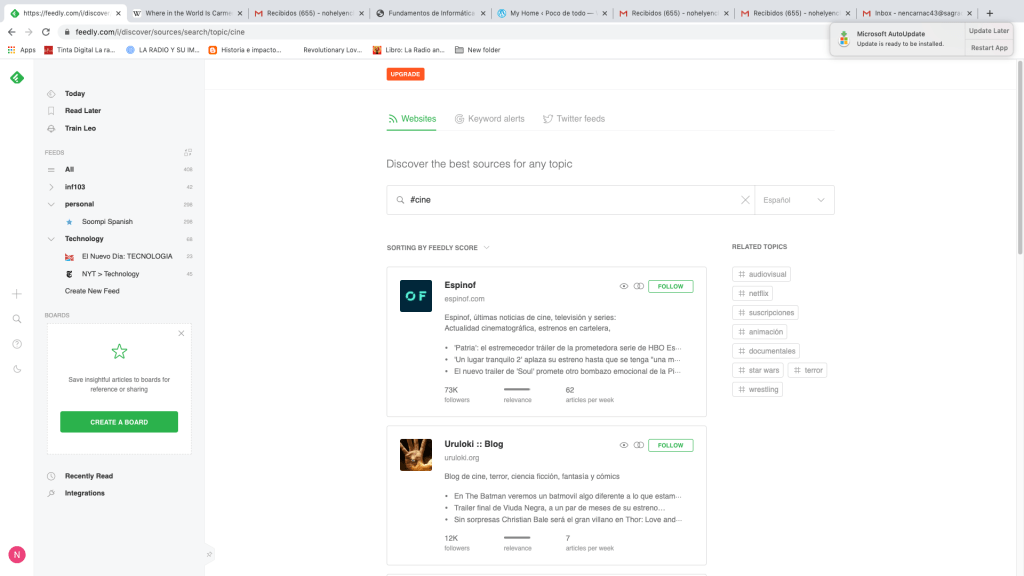Click into the #cine search field
This screenshot has height=576, width=1024.
click(570, 200)
